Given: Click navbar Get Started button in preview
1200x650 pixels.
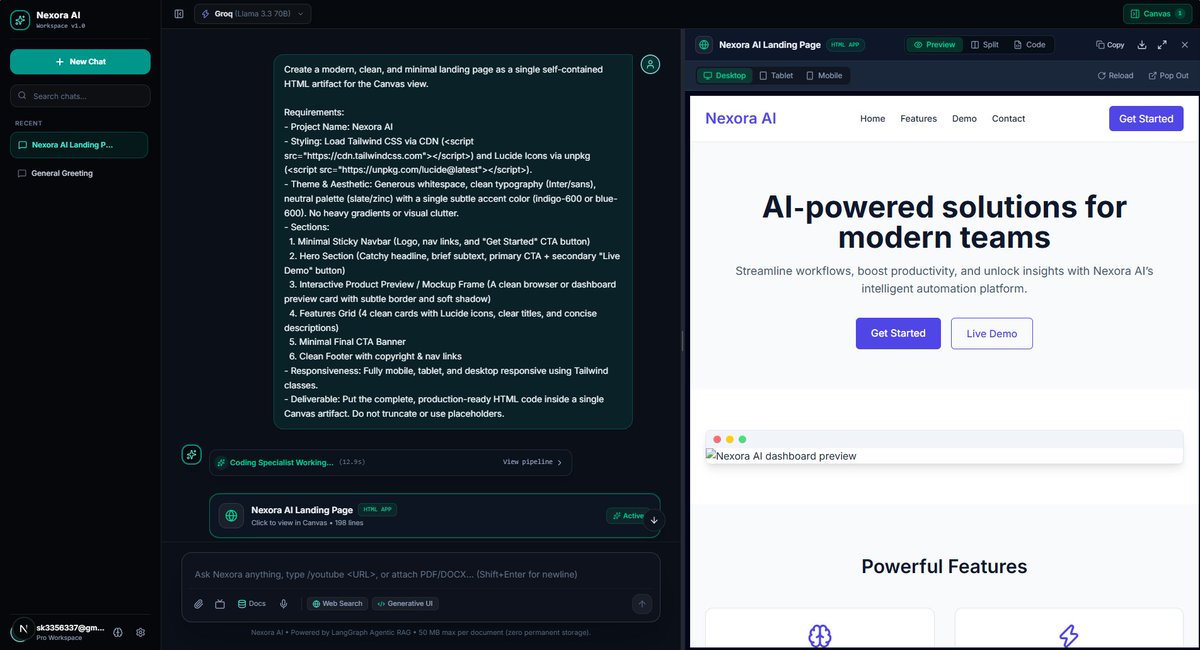Looking at the screenshot, I should pyautogui.click(x=1146, y=118).
